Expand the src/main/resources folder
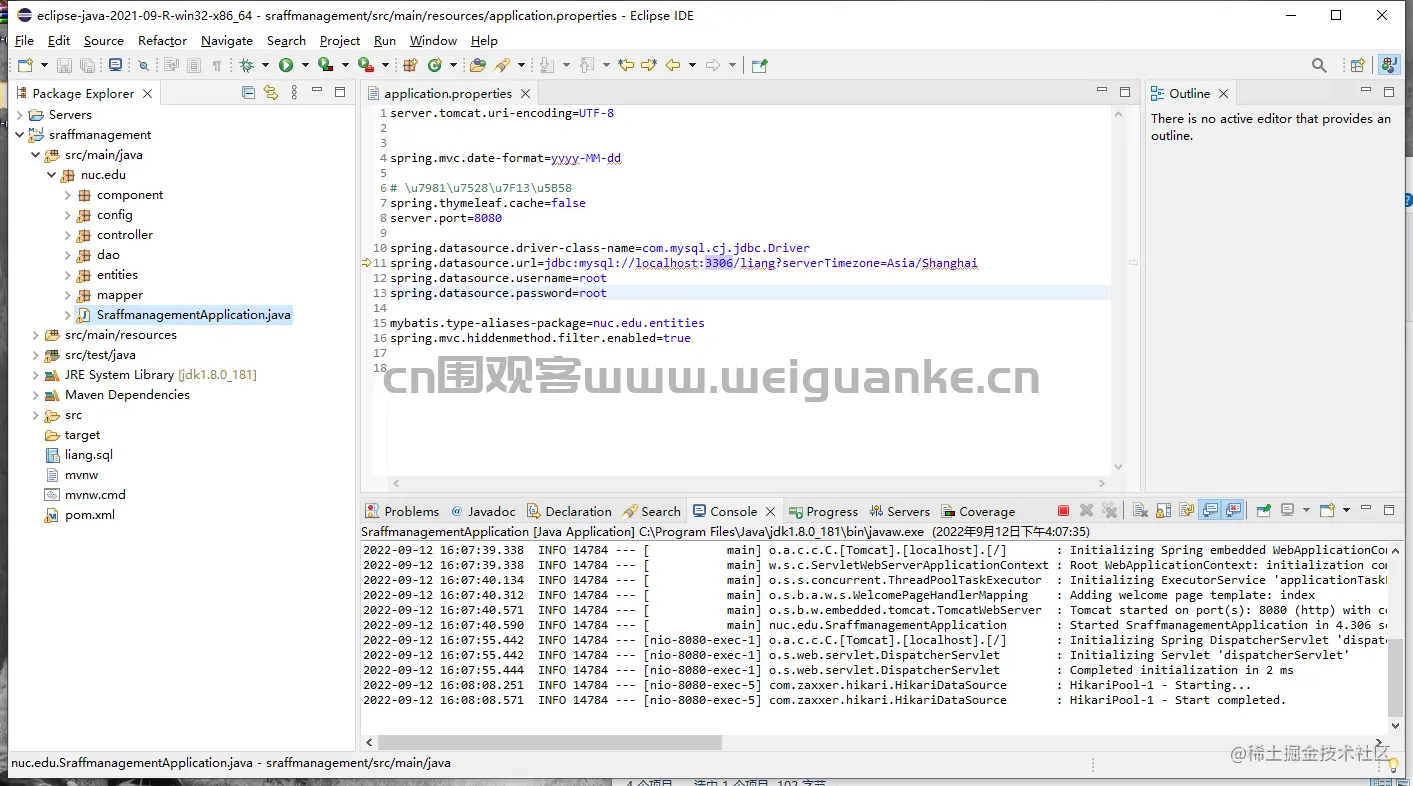This screenshot has width=1413, height=786. point(36,335)
